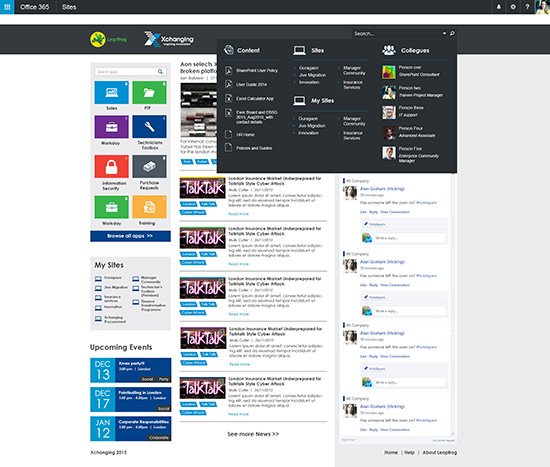Open Policies and Guides in Content list
The width and height of the screenshot is (550, 467).
pos(254,148)
